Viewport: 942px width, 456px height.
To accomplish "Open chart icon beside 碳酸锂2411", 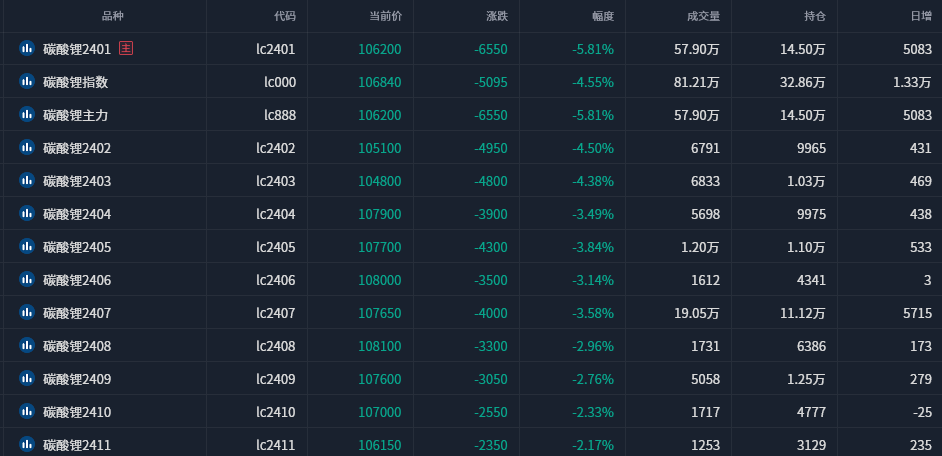I will click(26, 445).
